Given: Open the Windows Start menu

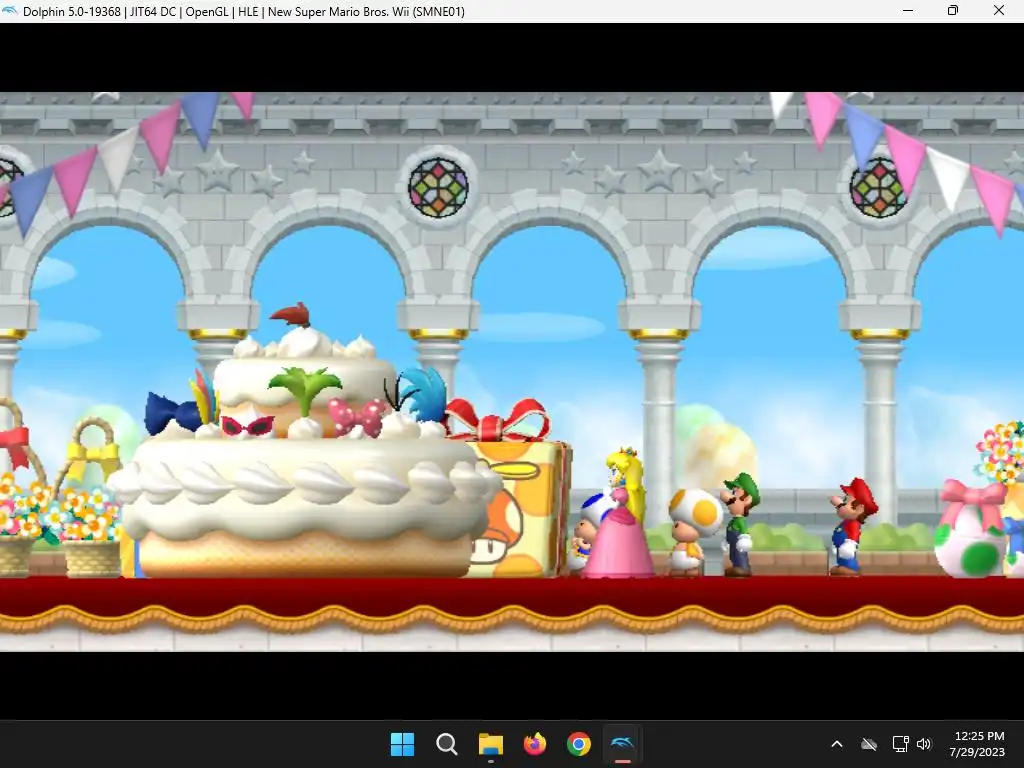Looking at the screenshot, I should pos(402,744).
